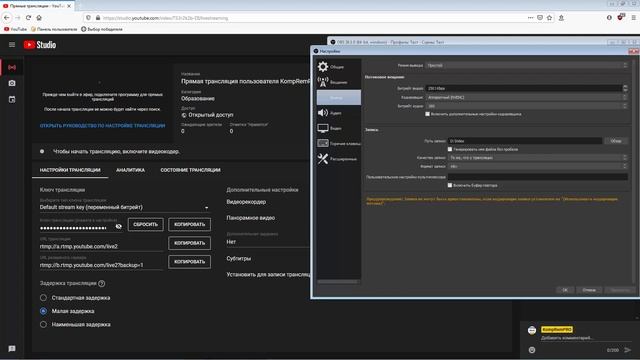Click the Browse (Обзор) button in OBS
Screen dimensions: 640x360
[616, 141]
